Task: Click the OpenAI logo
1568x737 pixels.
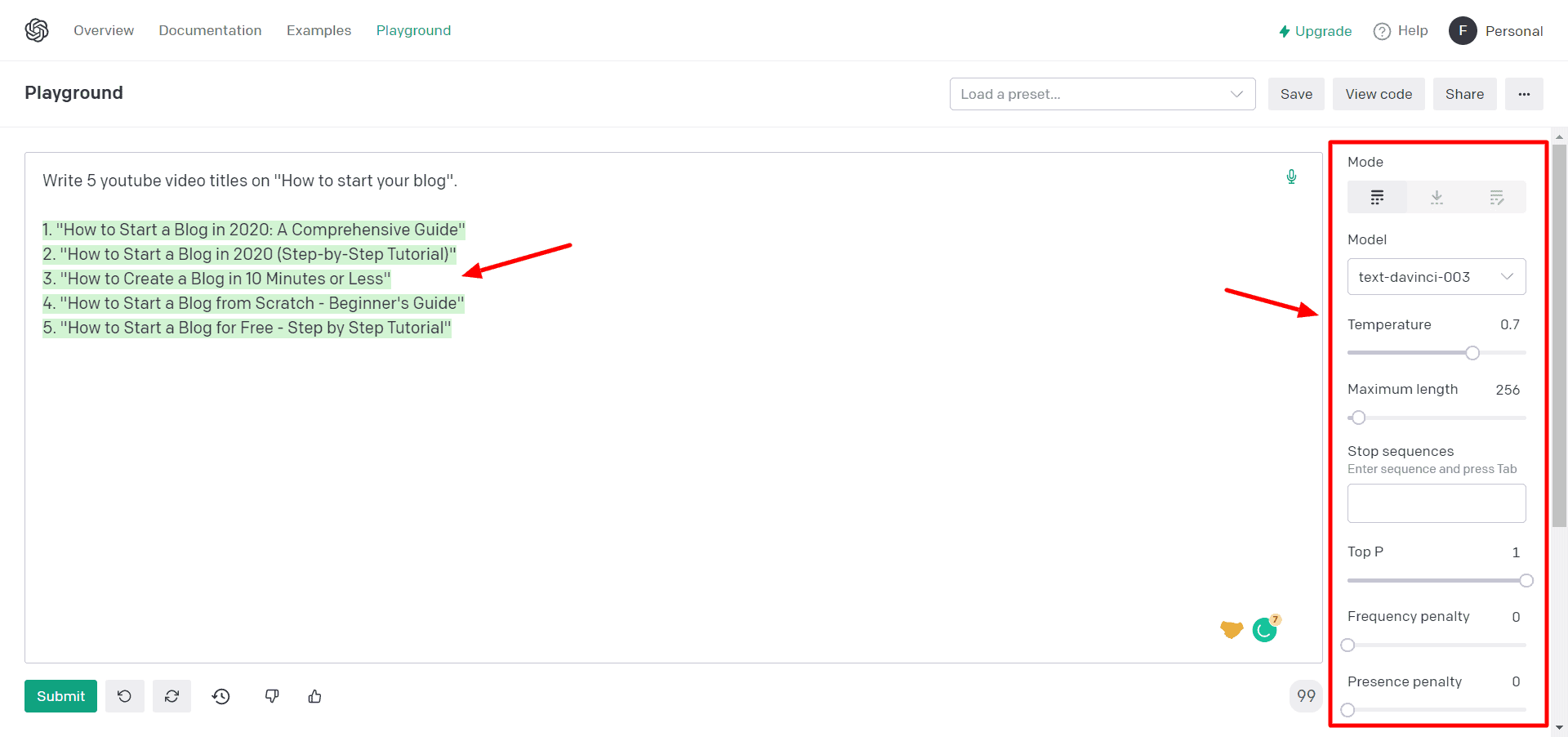Action: (x=37, y=30)
